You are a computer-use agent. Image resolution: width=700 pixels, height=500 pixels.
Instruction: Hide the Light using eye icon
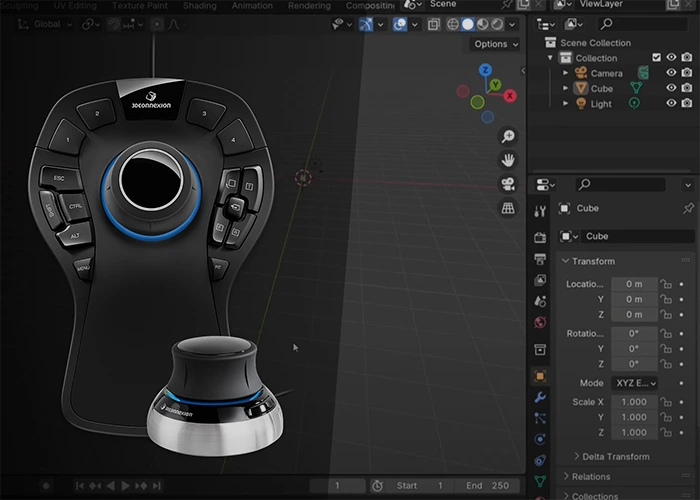(672, 103)
